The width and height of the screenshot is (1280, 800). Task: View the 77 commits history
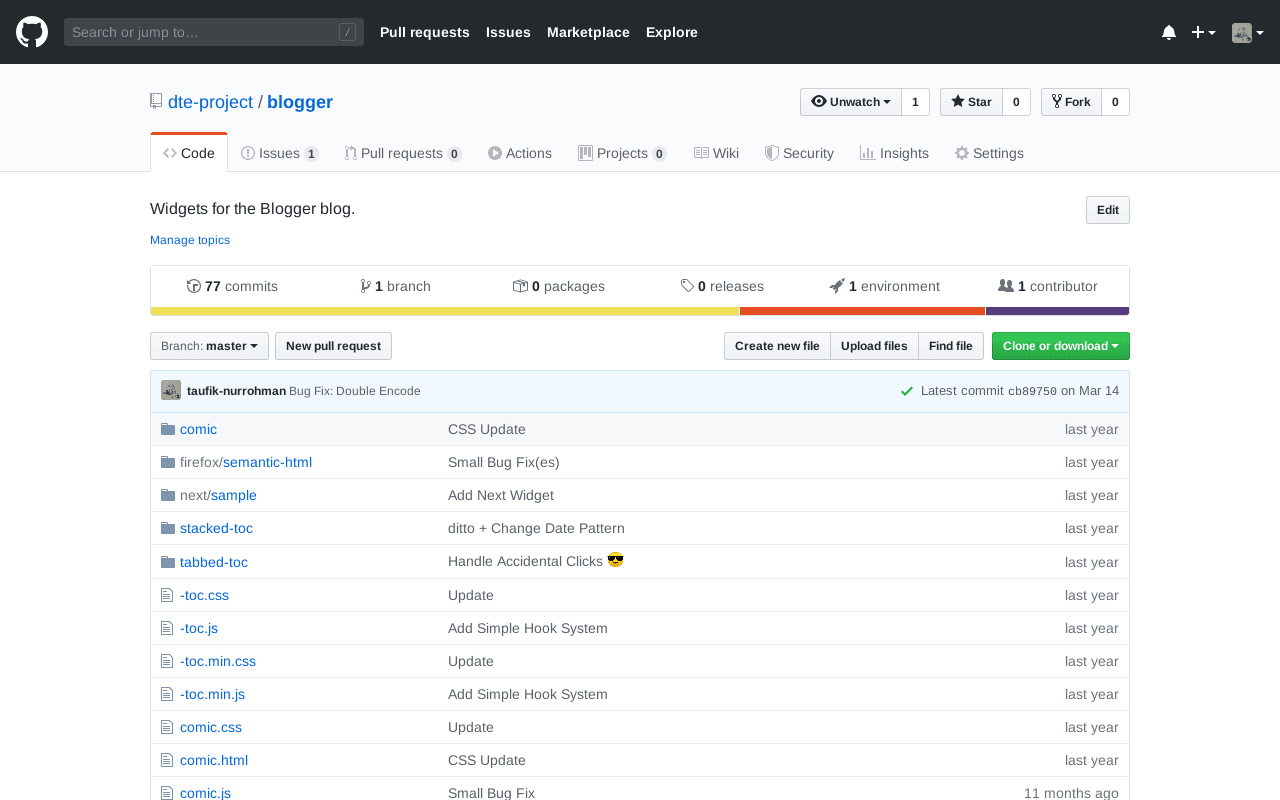(232, 286)
